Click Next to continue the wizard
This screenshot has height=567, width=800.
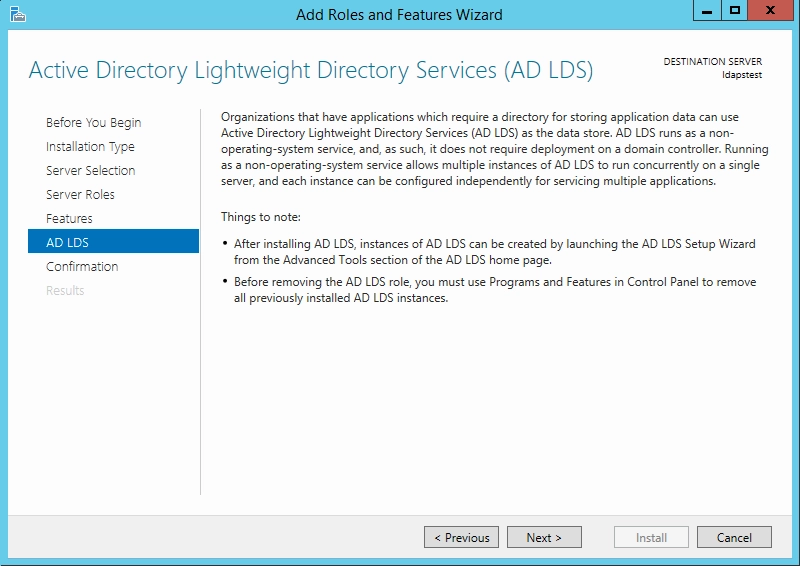544,537
